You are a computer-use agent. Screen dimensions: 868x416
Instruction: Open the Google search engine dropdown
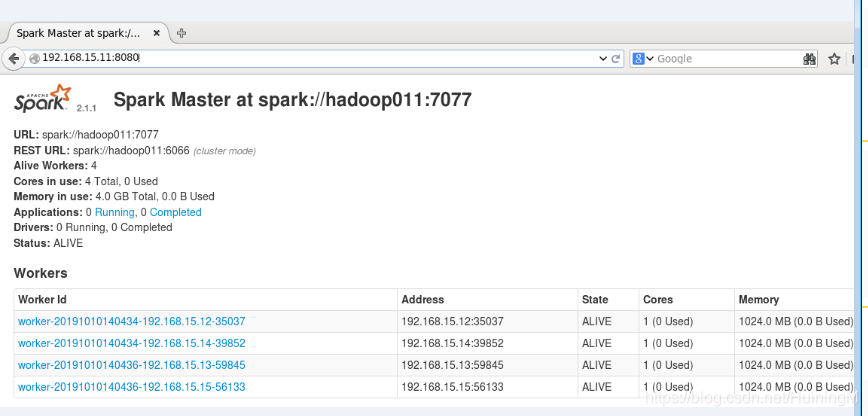point(643,59)
